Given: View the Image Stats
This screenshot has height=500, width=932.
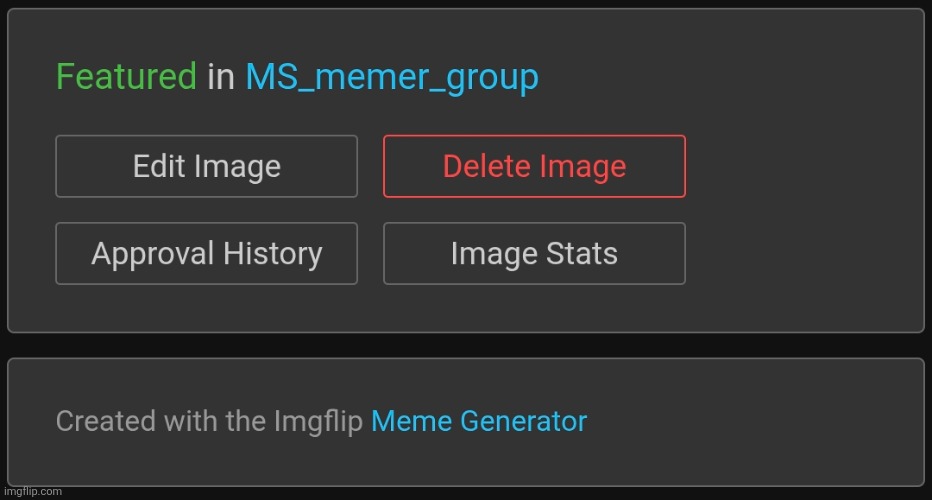Looking at the screenshot, I should point(534,254).
